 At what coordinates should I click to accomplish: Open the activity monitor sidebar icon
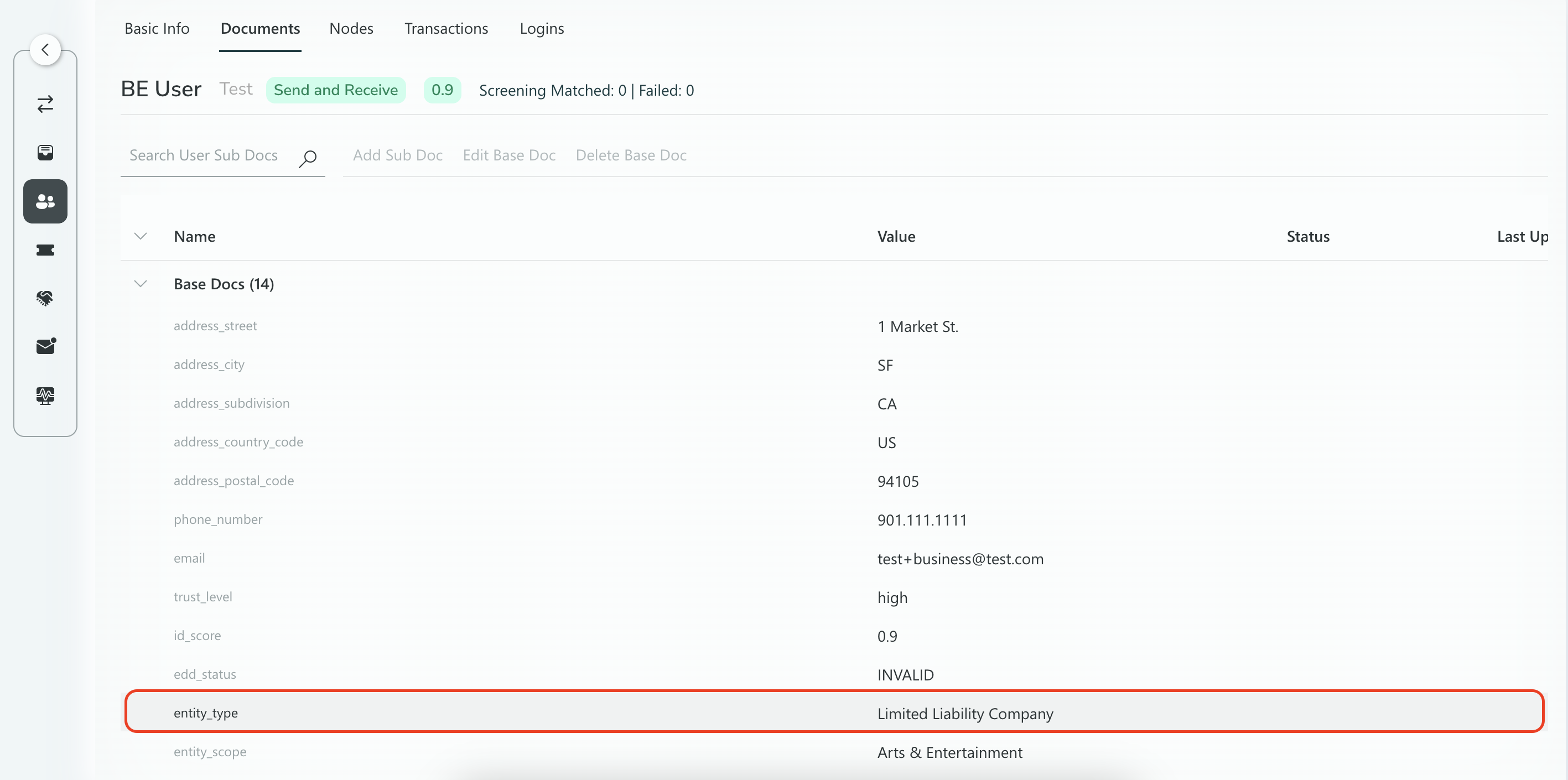pos(45,396)
